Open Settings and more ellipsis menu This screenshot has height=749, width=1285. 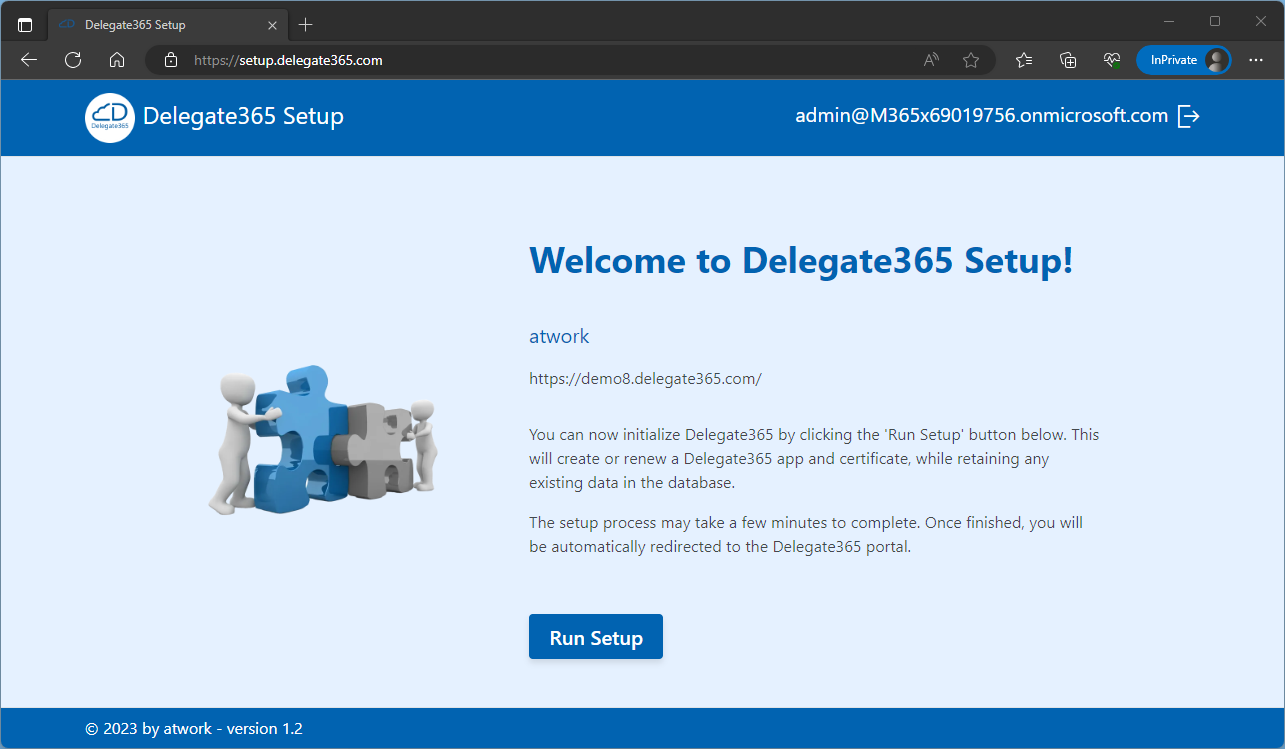(x=1256, y=60)
